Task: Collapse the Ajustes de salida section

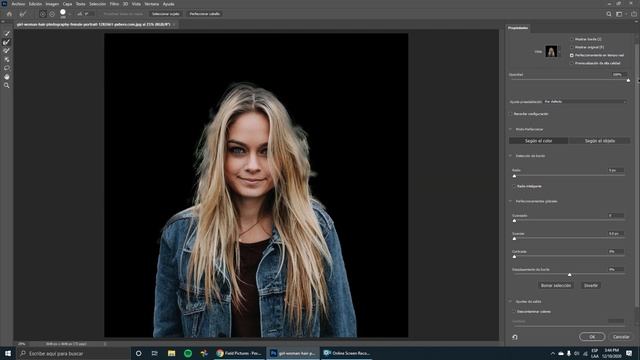Action: click(510, 302)
